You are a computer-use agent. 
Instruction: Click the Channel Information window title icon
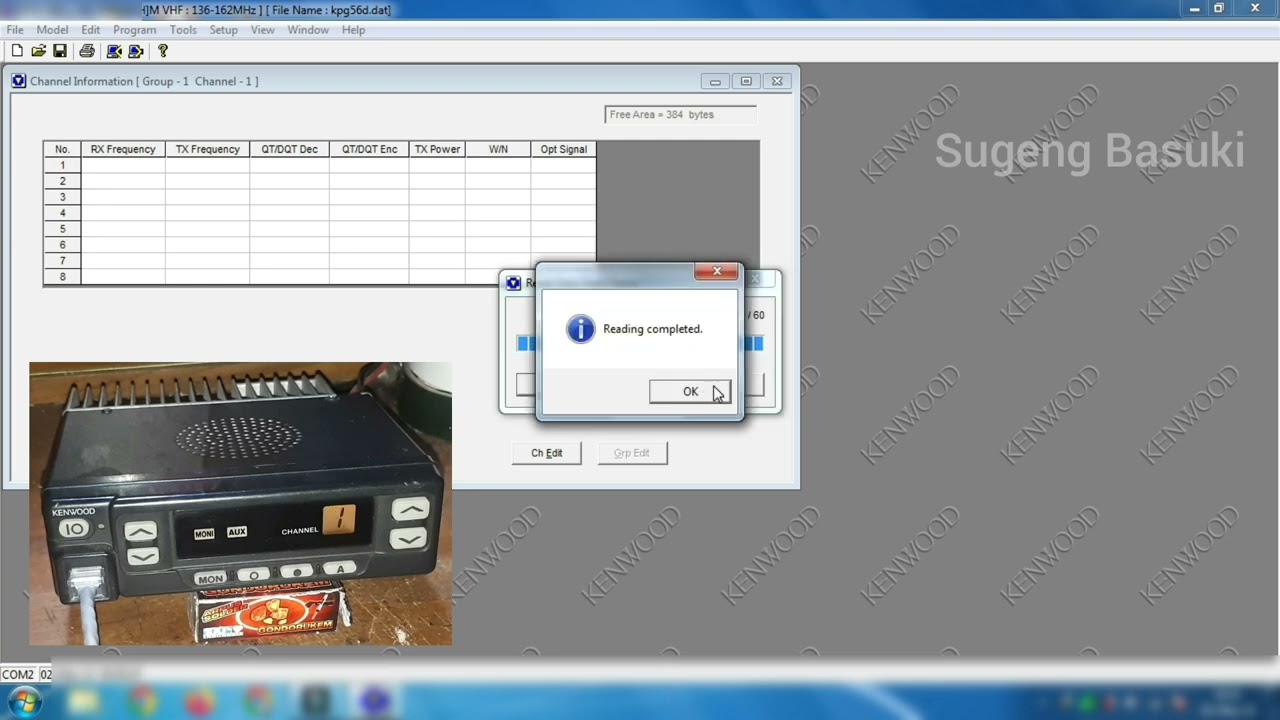(19, 81)
